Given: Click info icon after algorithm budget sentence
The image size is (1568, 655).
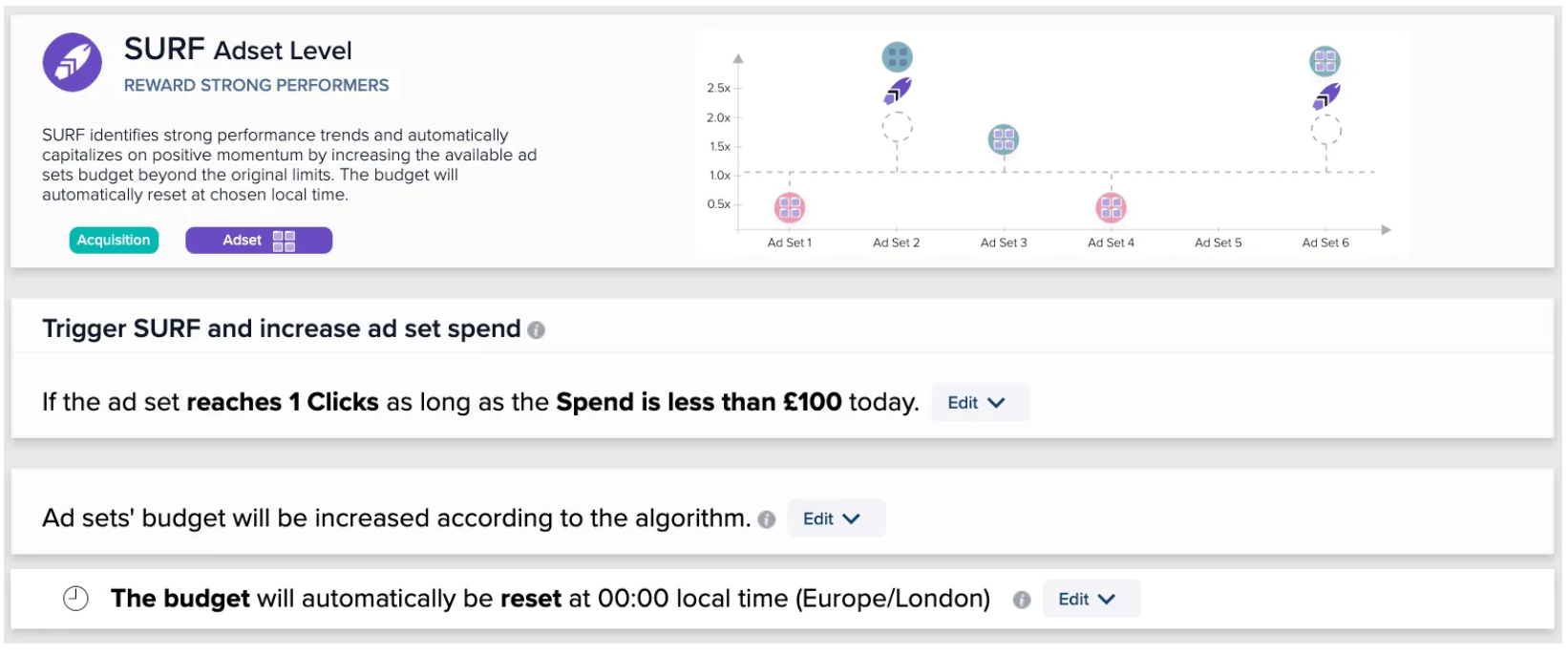Looking at the screenshot, I should (x=766, y=519).
